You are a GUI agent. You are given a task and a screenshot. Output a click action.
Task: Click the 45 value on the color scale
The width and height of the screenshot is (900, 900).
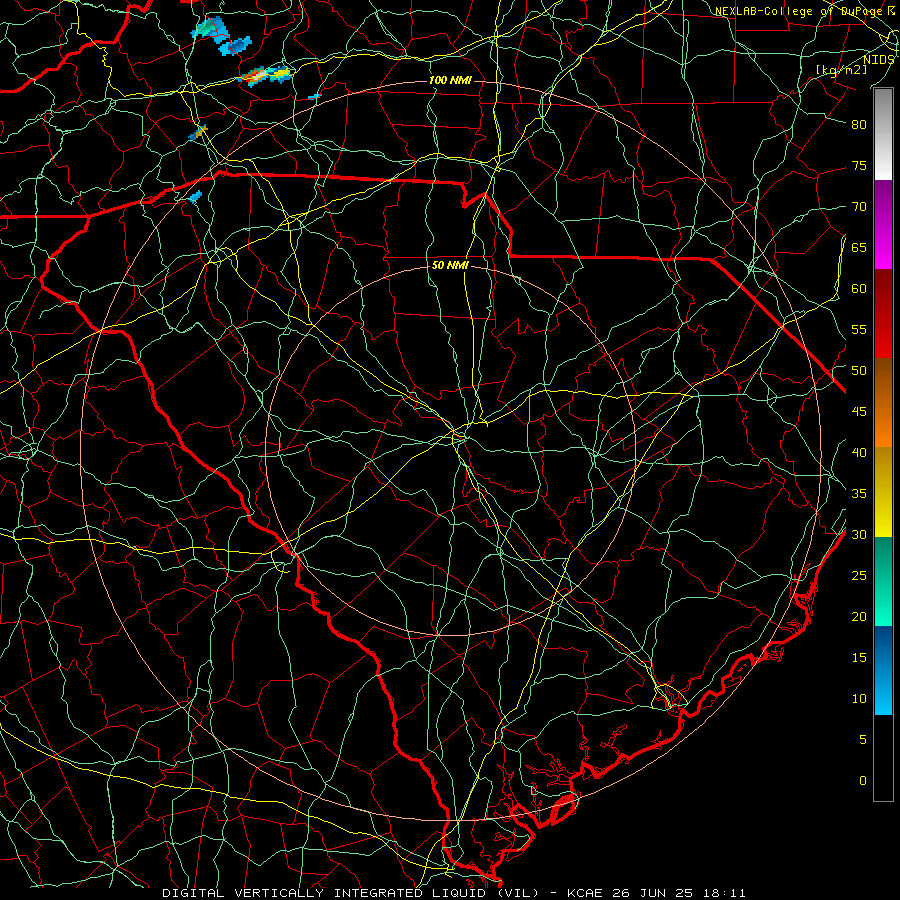(859, 412)
